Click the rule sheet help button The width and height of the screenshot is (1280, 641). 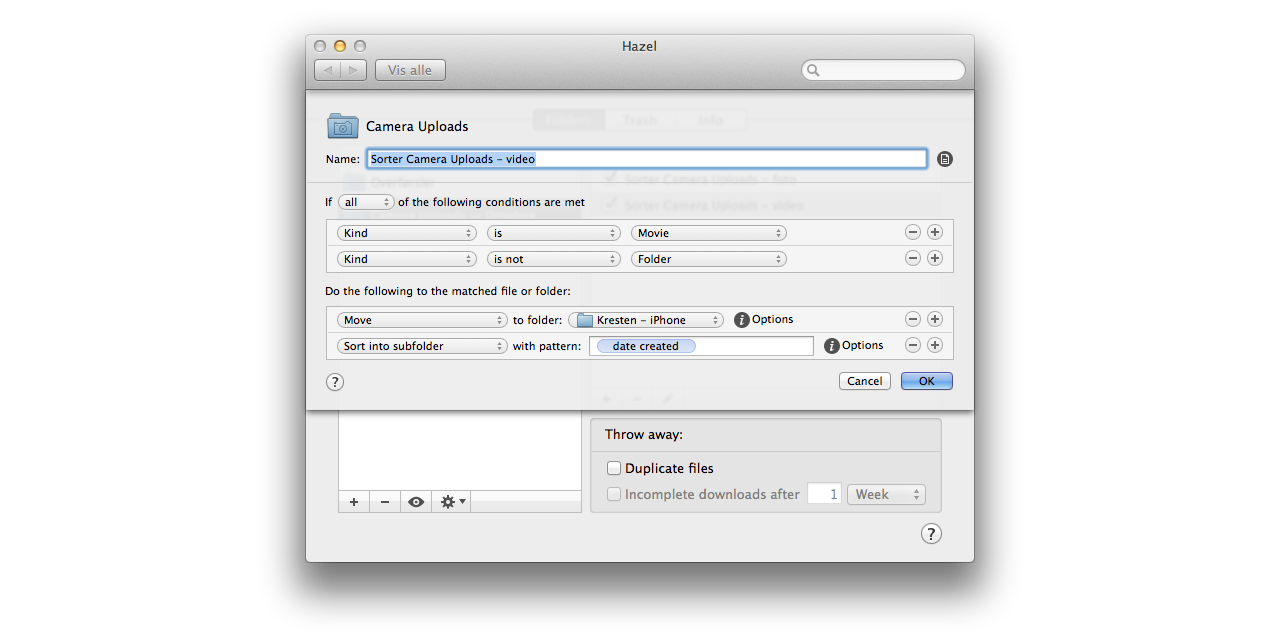pyautogui.click(x=335, y=382)
